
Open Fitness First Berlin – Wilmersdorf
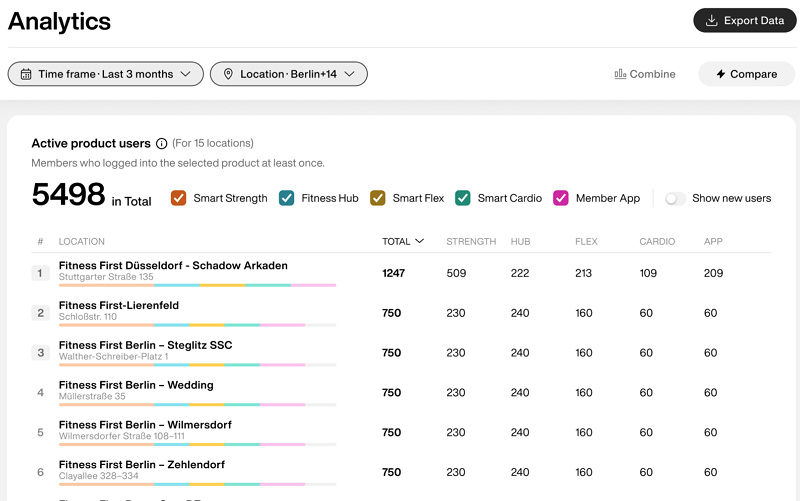pos(145,424)
